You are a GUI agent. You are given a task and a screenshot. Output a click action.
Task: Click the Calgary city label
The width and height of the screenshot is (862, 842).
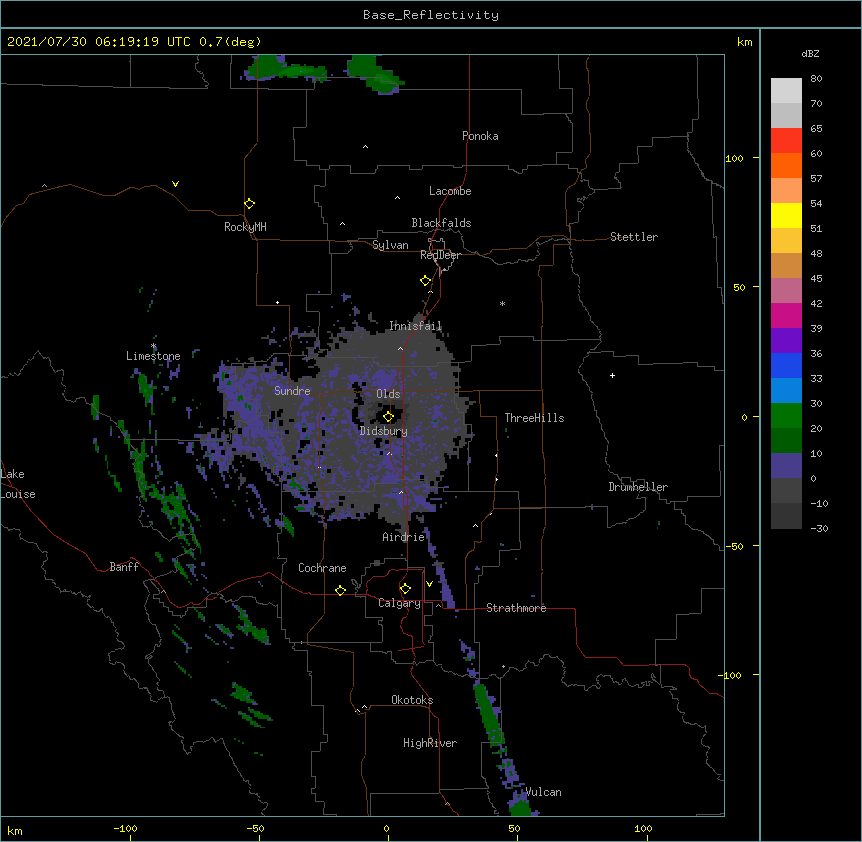tap(399, 603)
